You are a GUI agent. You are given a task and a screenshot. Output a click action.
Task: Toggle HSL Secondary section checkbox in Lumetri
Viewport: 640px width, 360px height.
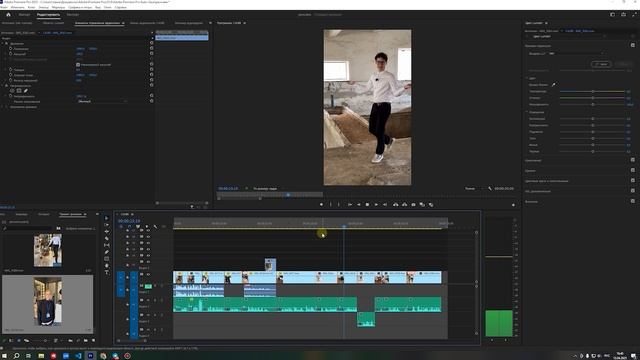(x=633, y=191)
